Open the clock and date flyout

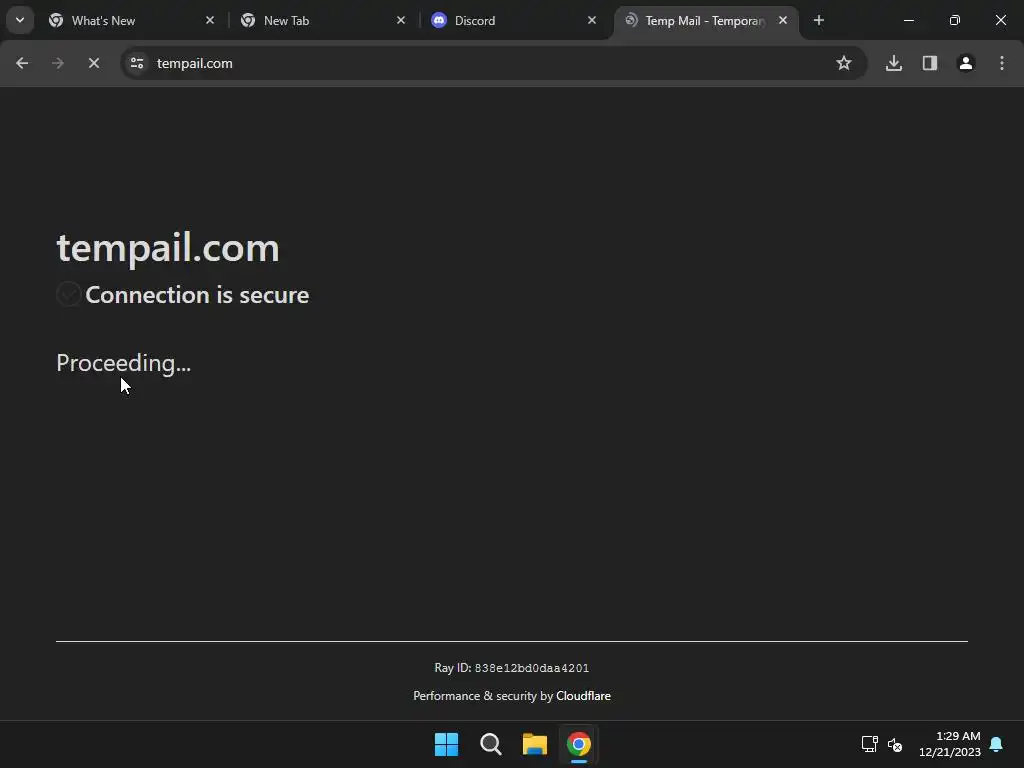(950, 744)
